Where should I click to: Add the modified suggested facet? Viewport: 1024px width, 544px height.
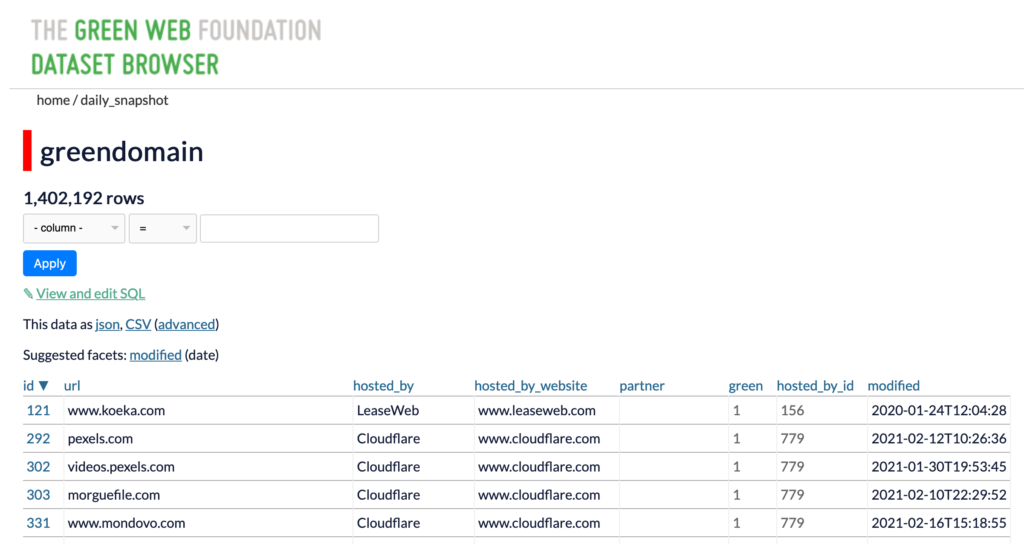pos(155,355)
